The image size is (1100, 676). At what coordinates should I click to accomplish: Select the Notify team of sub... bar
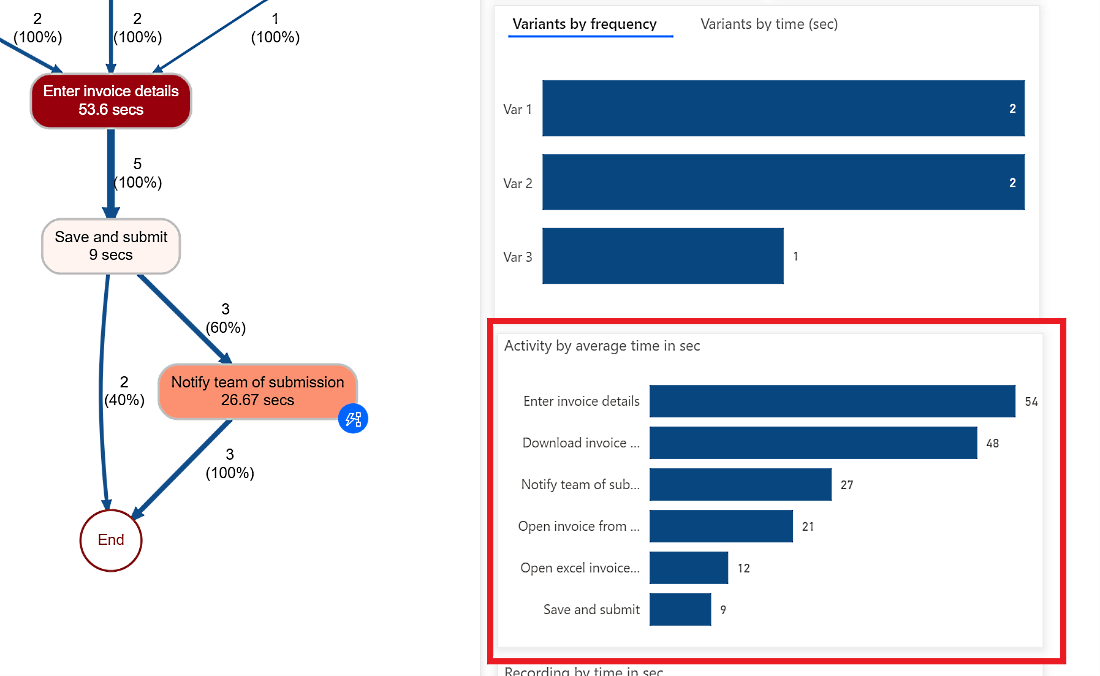(x=740, y=485)
